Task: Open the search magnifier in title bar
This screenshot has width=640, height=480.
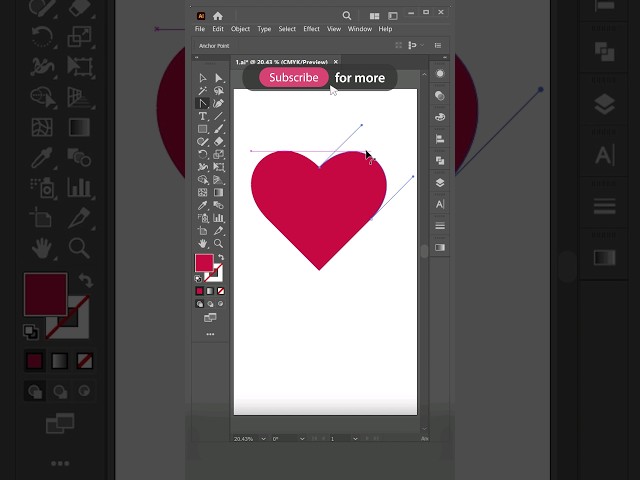Action: (x=347, y=16)
